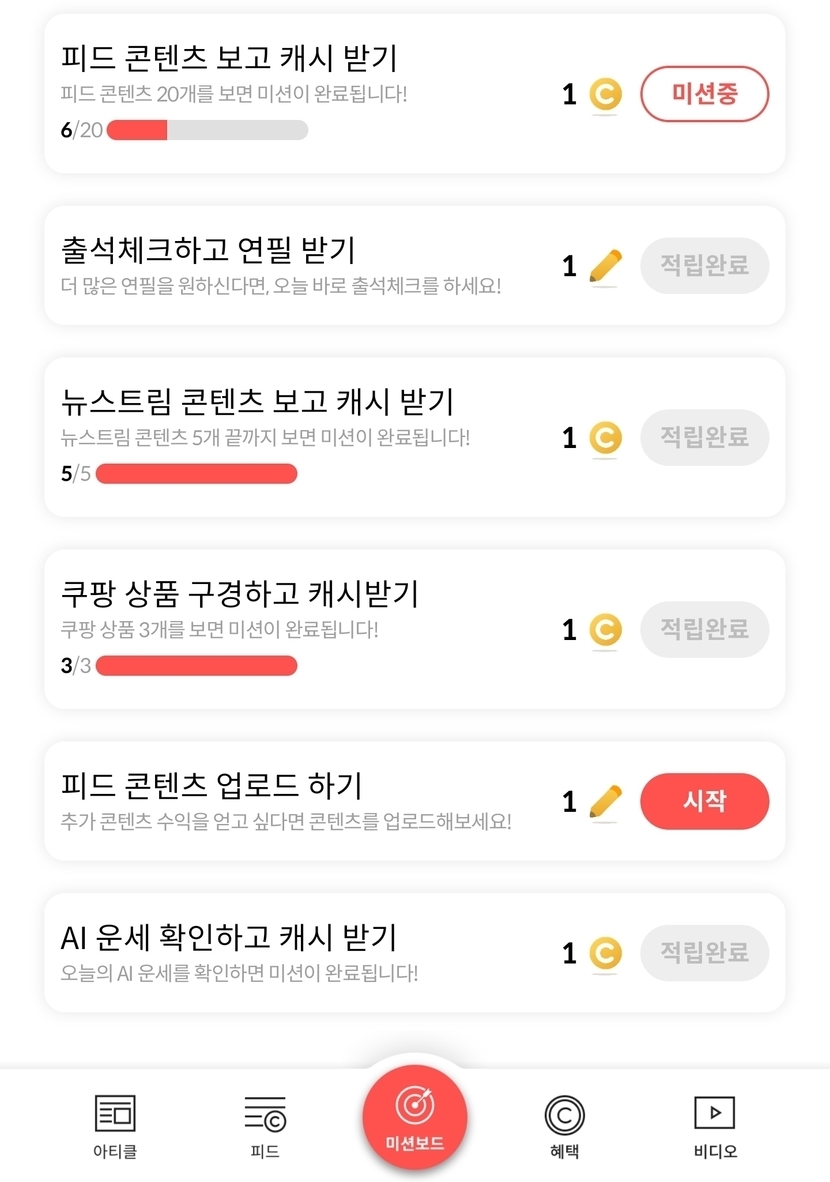This screenshot has width=830, height=1182.
Task: Tap the 피드 콘텐츠 업로드 하기 title
Action: (x=211, y=786)
